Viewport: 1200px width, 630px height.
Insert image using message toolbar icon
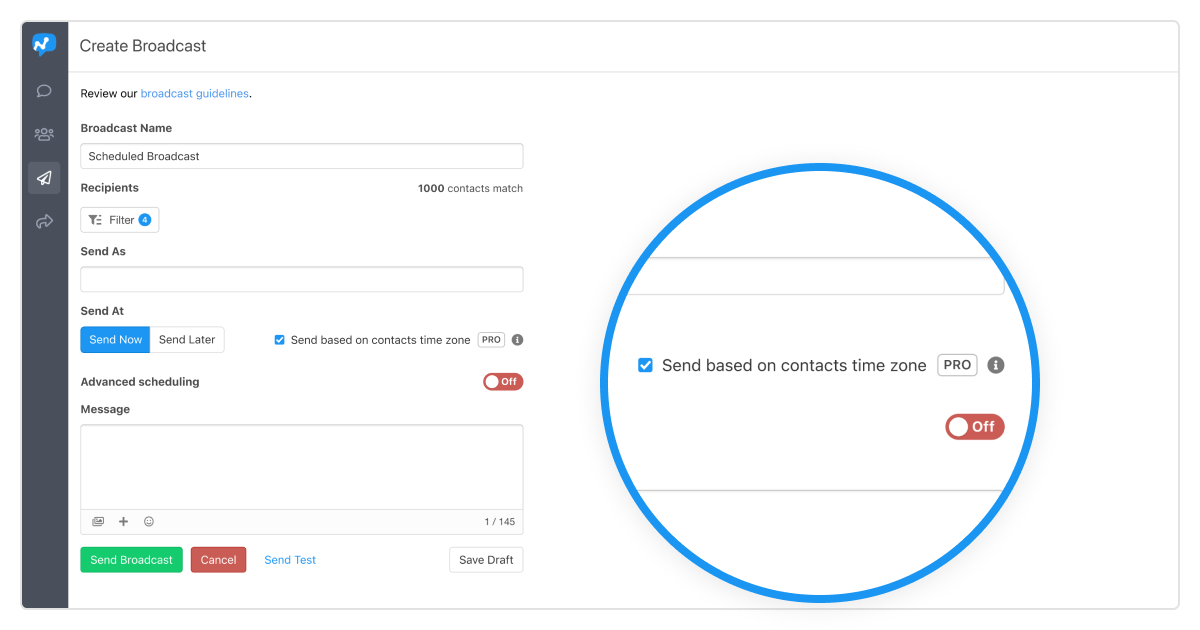click(98, 521)
